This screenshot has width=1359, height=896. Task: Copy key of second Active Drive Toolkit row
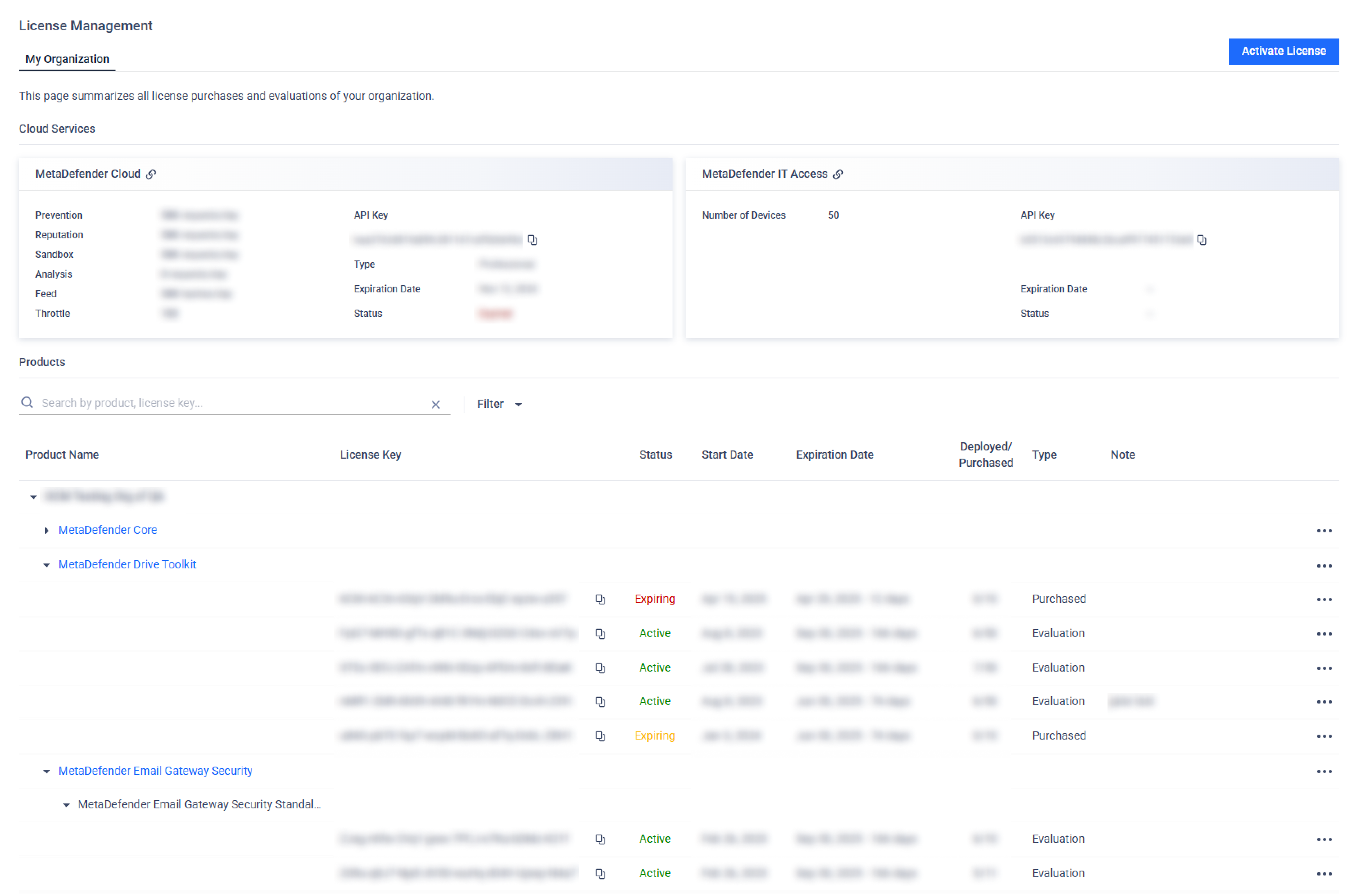coord(600,667)
